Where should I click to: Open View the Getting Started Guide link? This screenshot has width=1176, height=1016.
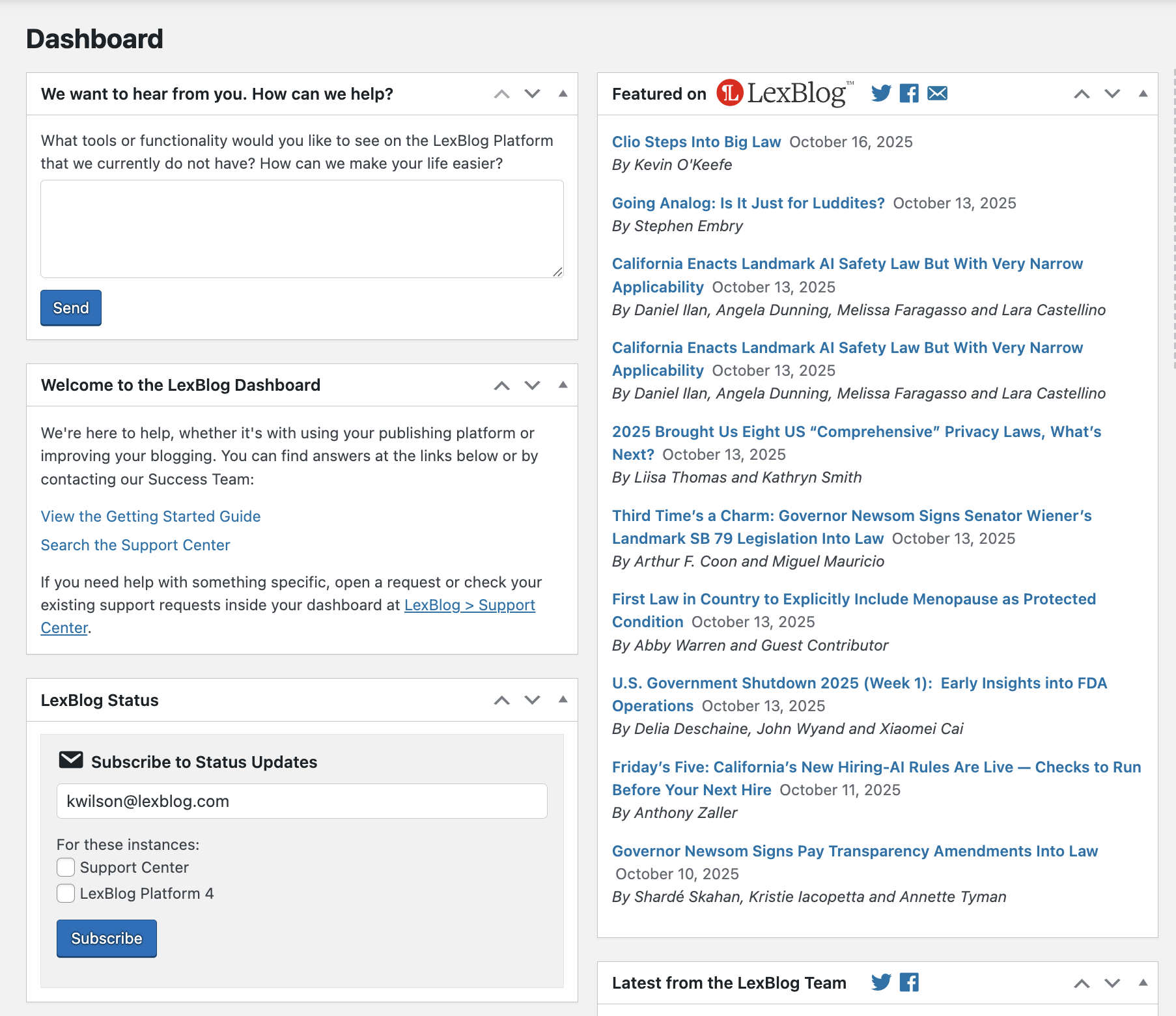151,516
